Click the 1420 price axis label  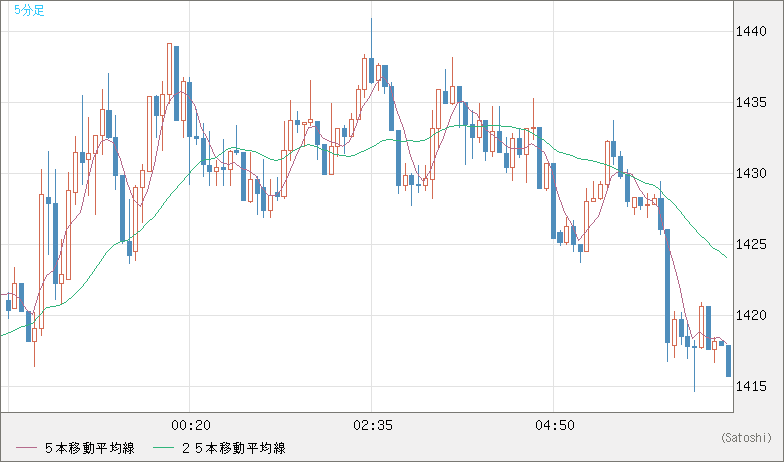click(750, 315)
